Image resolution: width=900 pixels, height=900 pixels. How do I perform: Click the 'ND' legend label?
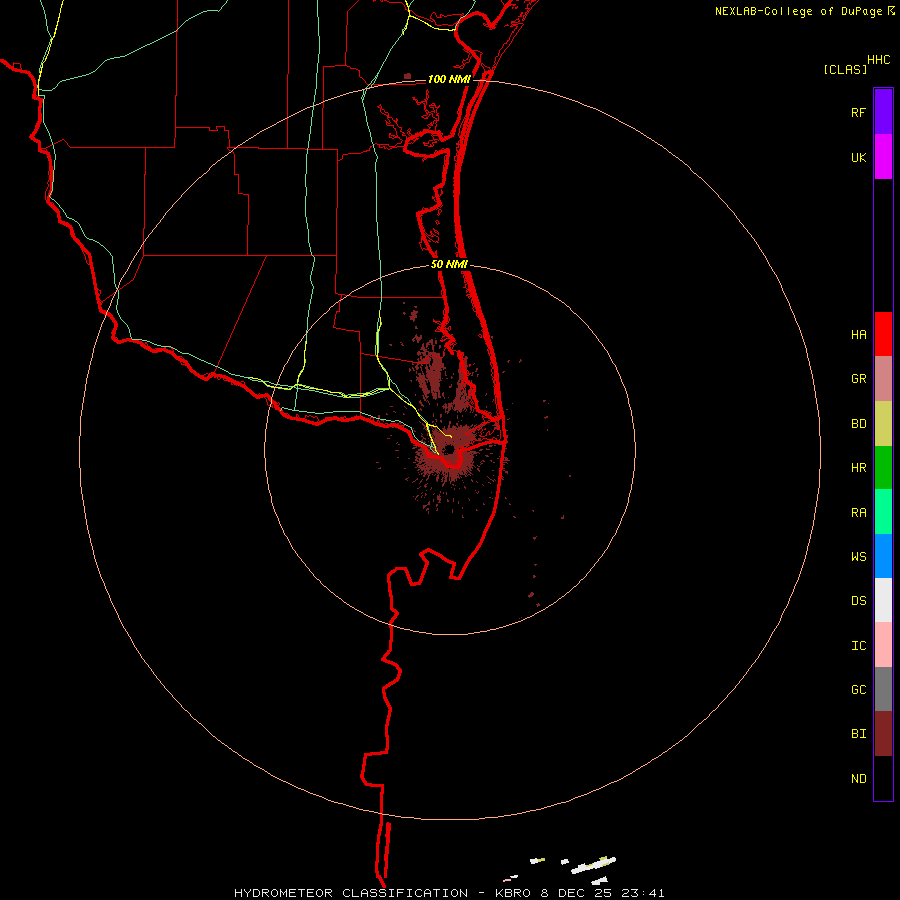(858, 779)
